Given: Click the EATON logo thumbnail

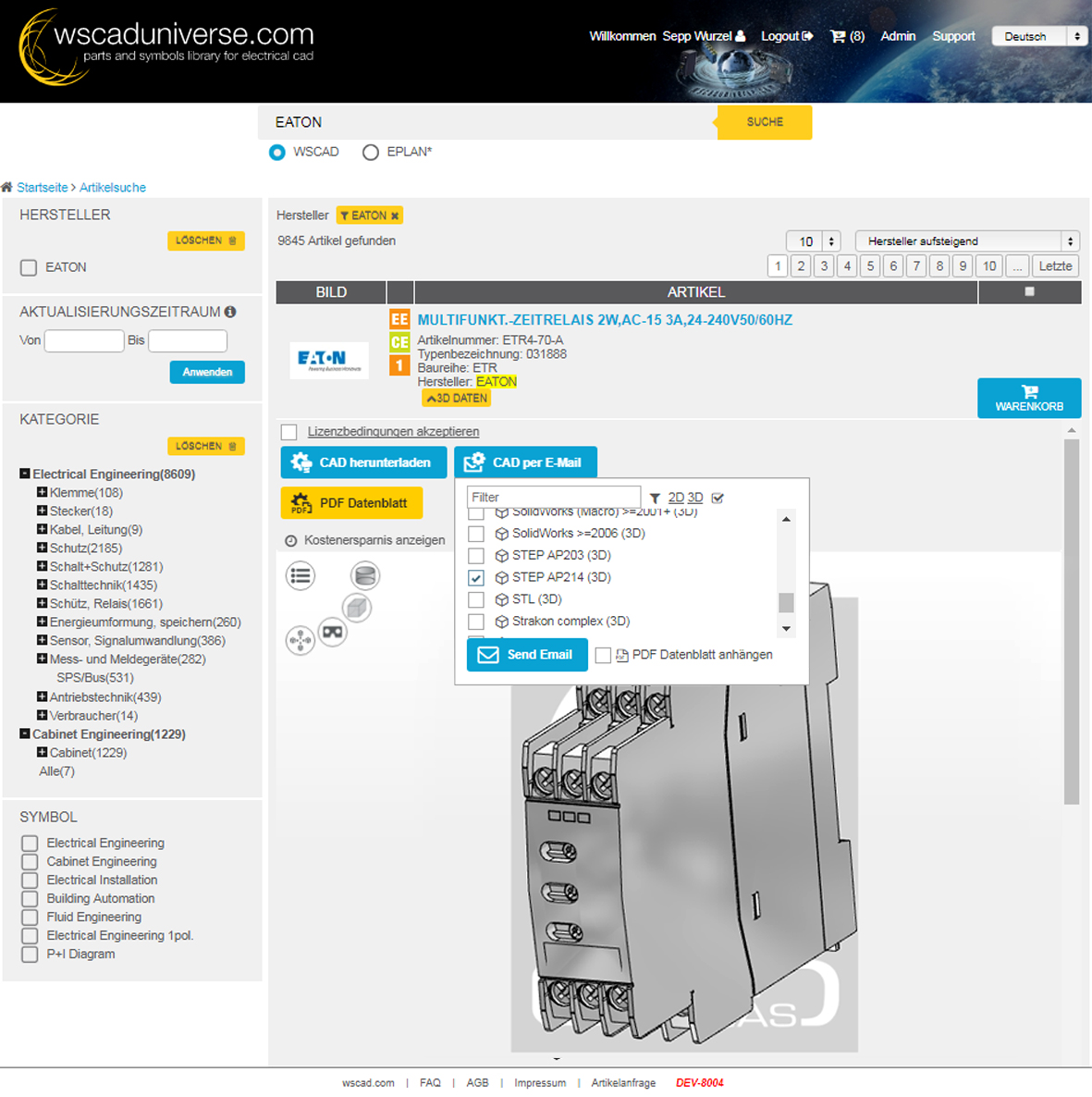Looking at the screenshot, I should pos(329,360).
